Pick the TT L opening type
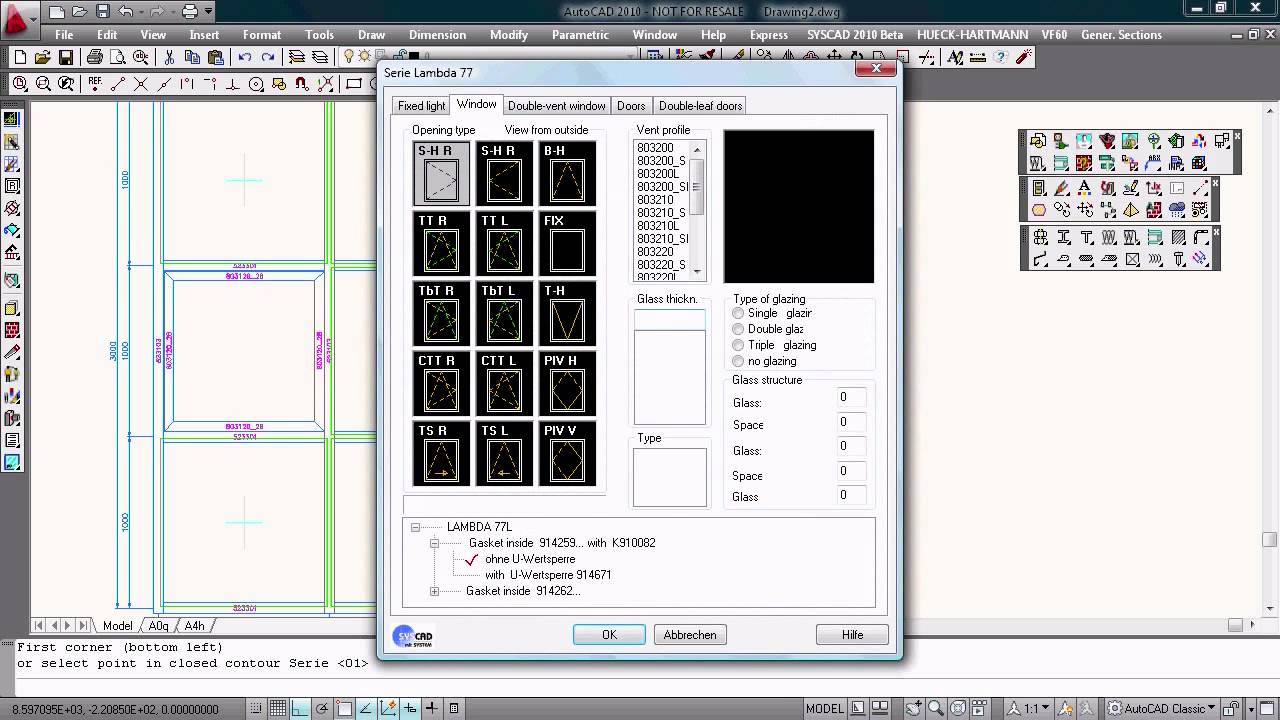The height and width of the screenshot is (720, 1280). pos(504,243)
